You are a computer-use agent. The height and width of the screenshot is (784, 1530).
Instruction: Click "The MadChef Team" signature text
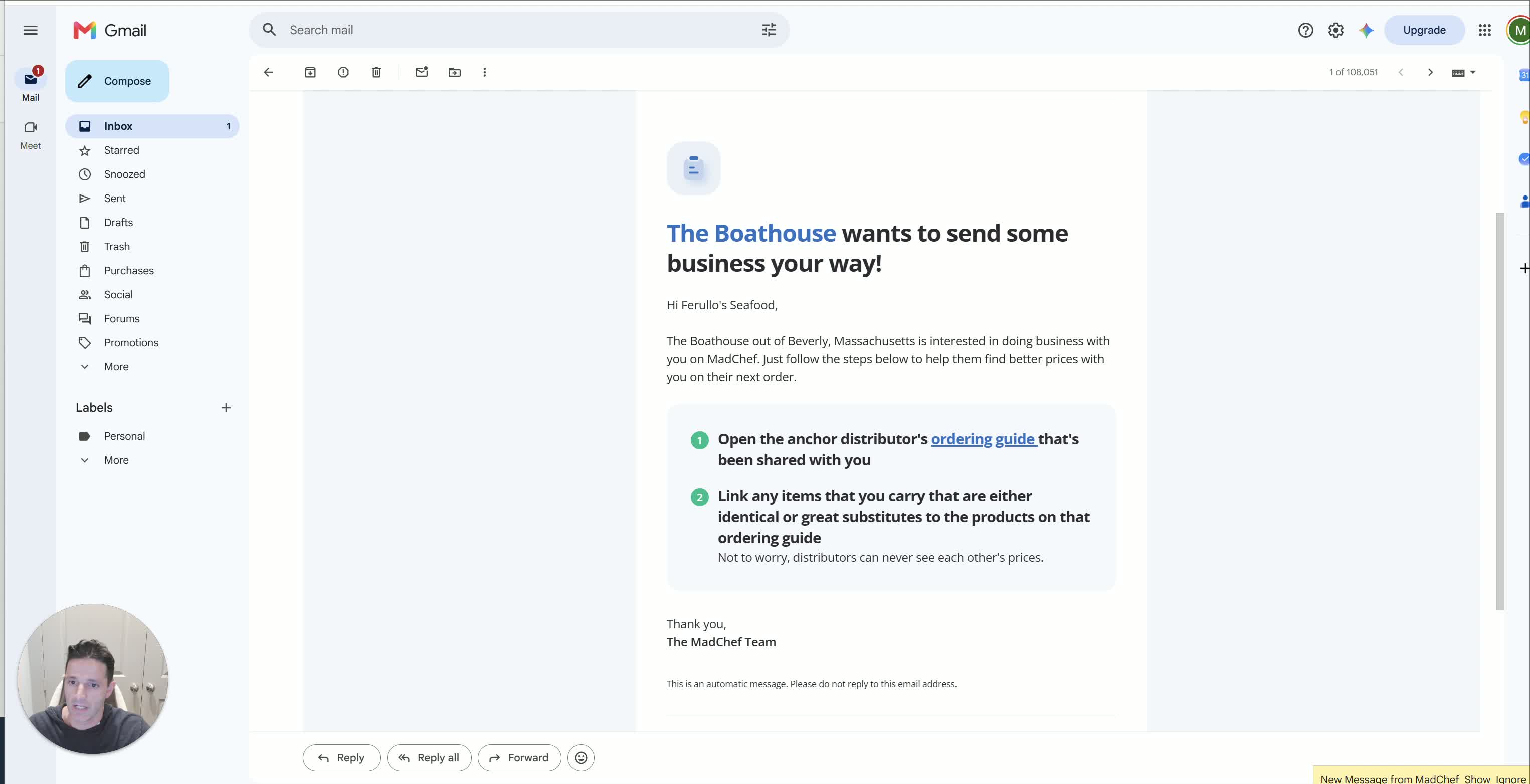(x=721, y=642)
